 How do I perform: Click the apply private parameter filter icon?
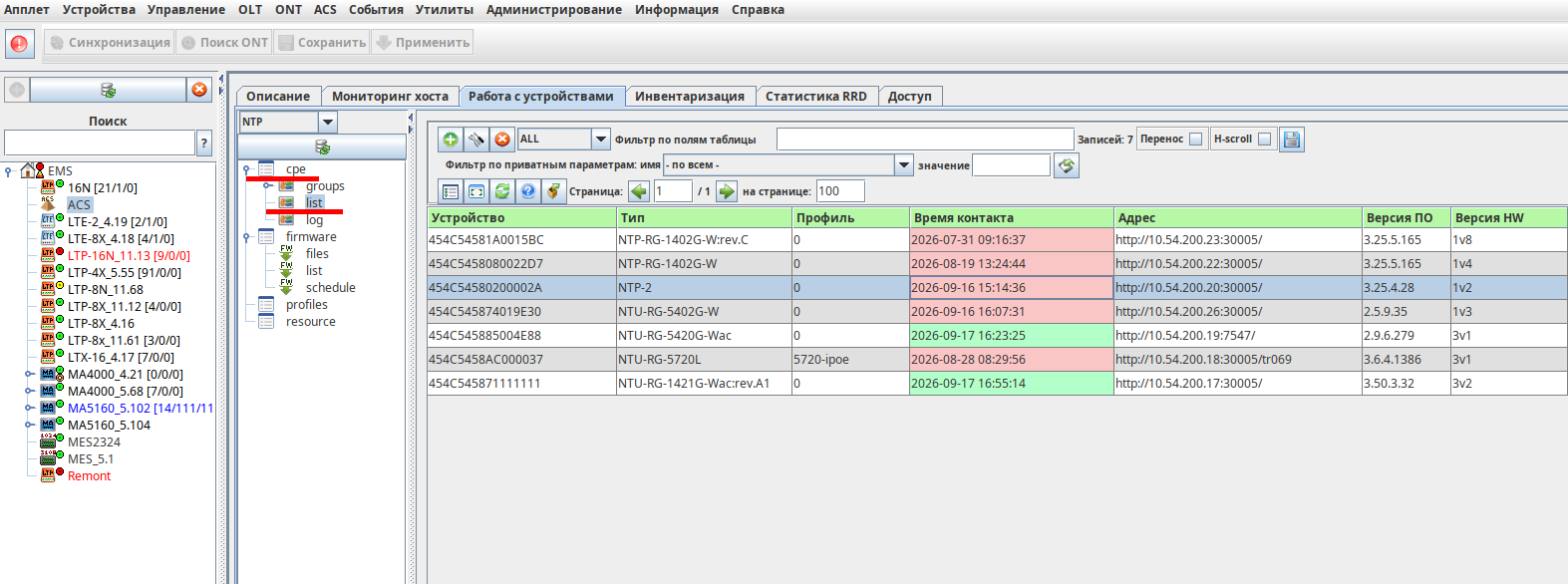1067,165
